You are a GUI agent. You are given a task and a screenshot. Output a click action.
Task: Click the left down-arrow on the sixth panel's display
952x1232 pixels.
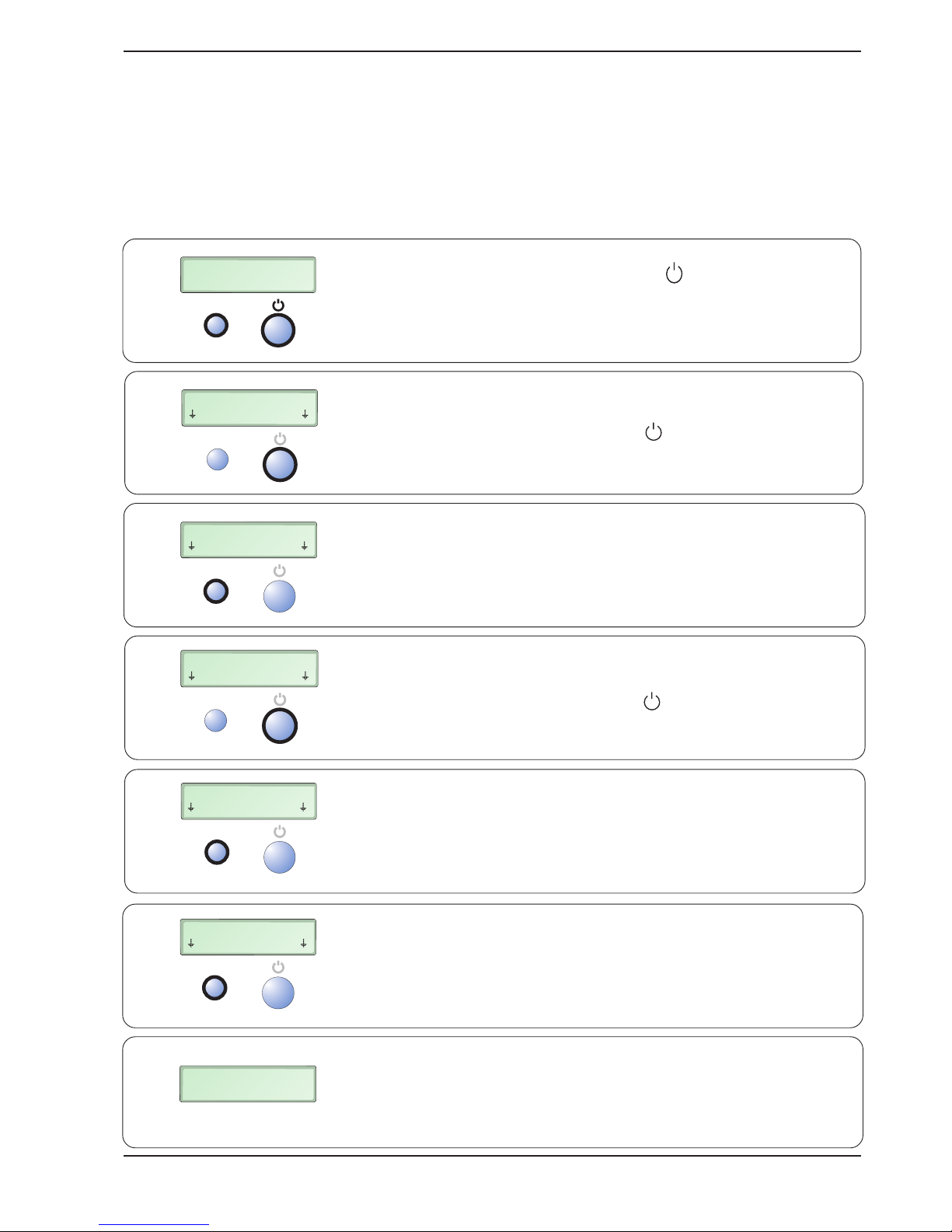point(190,944)
